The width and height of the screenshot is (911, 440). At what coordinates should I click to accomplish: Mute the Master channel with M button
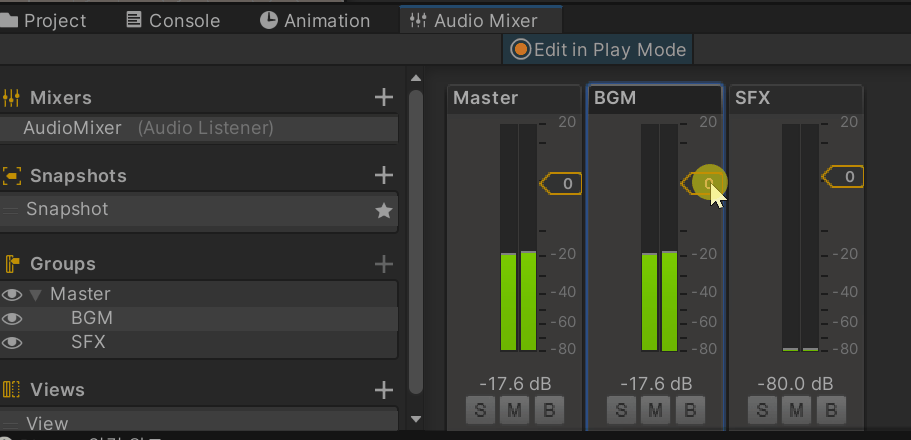pyautogui.click(x=515, y=410)
